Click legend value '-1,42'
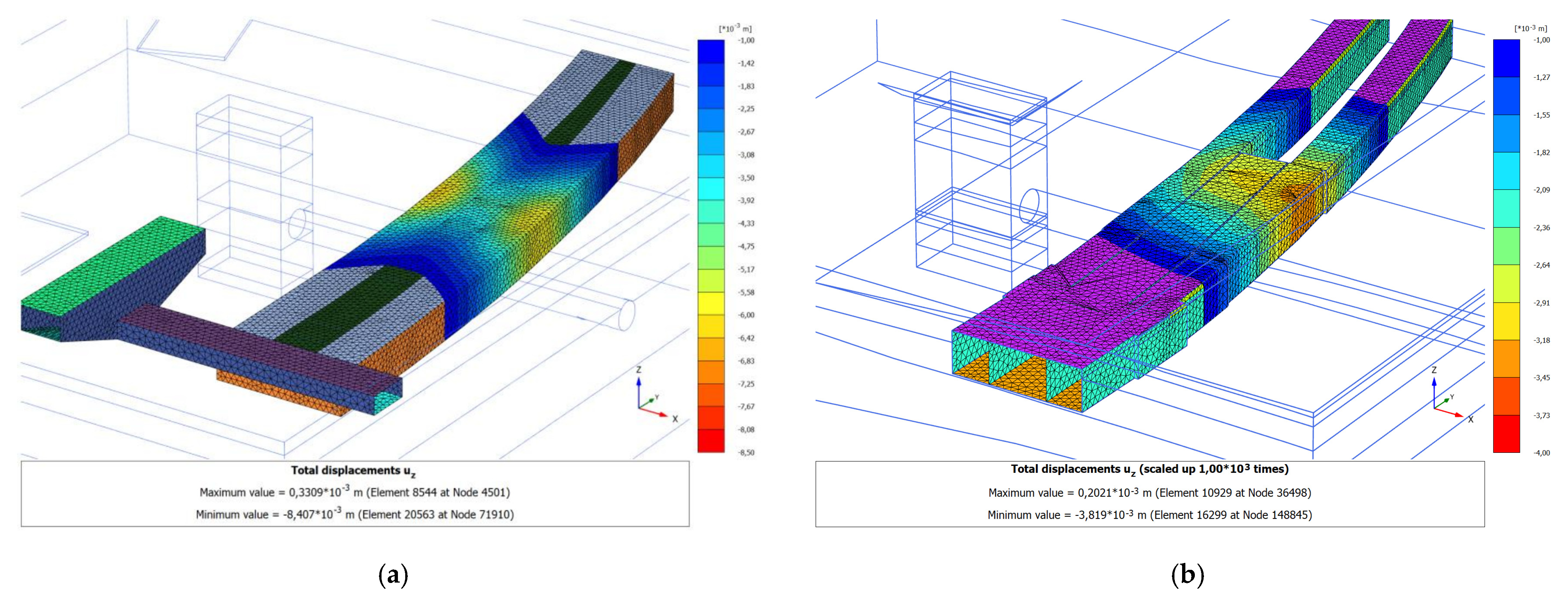Image resolution: width=1568 pixels, height=603 pixels. click(x=746, y=63)
